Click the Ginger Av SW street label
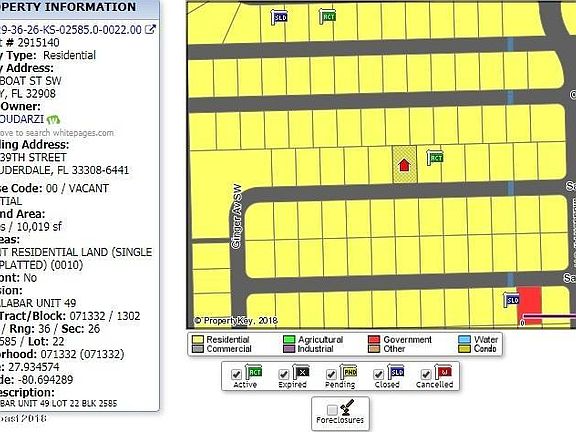Viewport: 576px width, 432px height. 237,216
